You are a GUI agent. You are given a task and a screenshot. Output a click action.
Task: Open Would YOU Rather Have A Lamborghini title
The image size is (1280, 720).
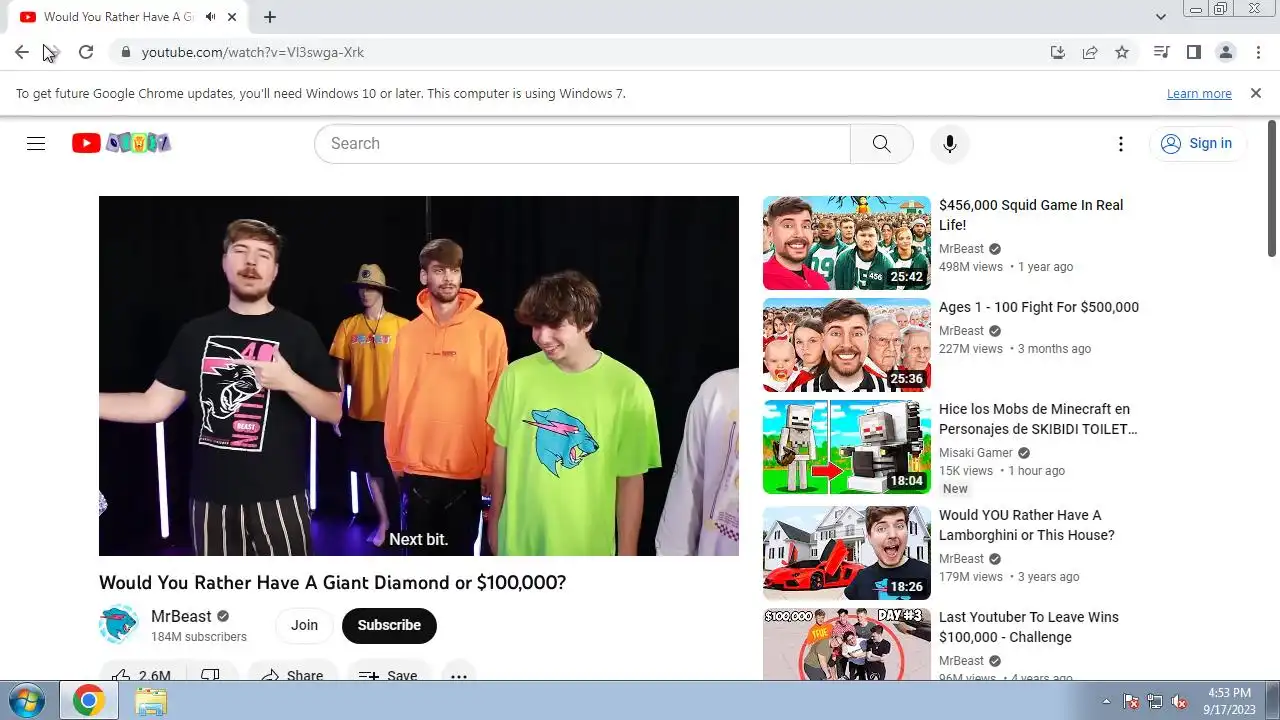pyautogui.click(x=1027, y=525)
